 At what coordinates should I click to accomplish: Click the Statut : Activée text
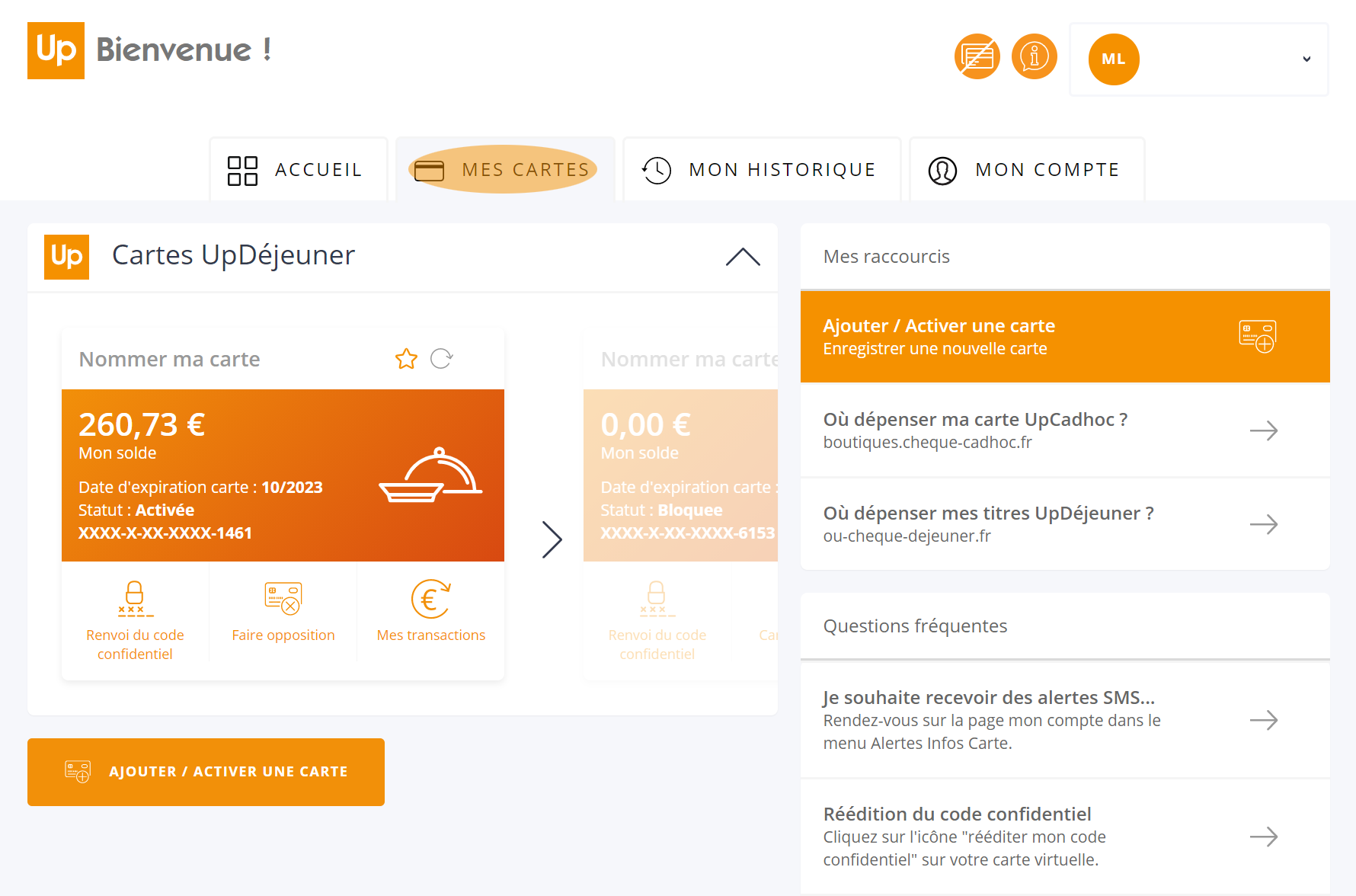136,510
